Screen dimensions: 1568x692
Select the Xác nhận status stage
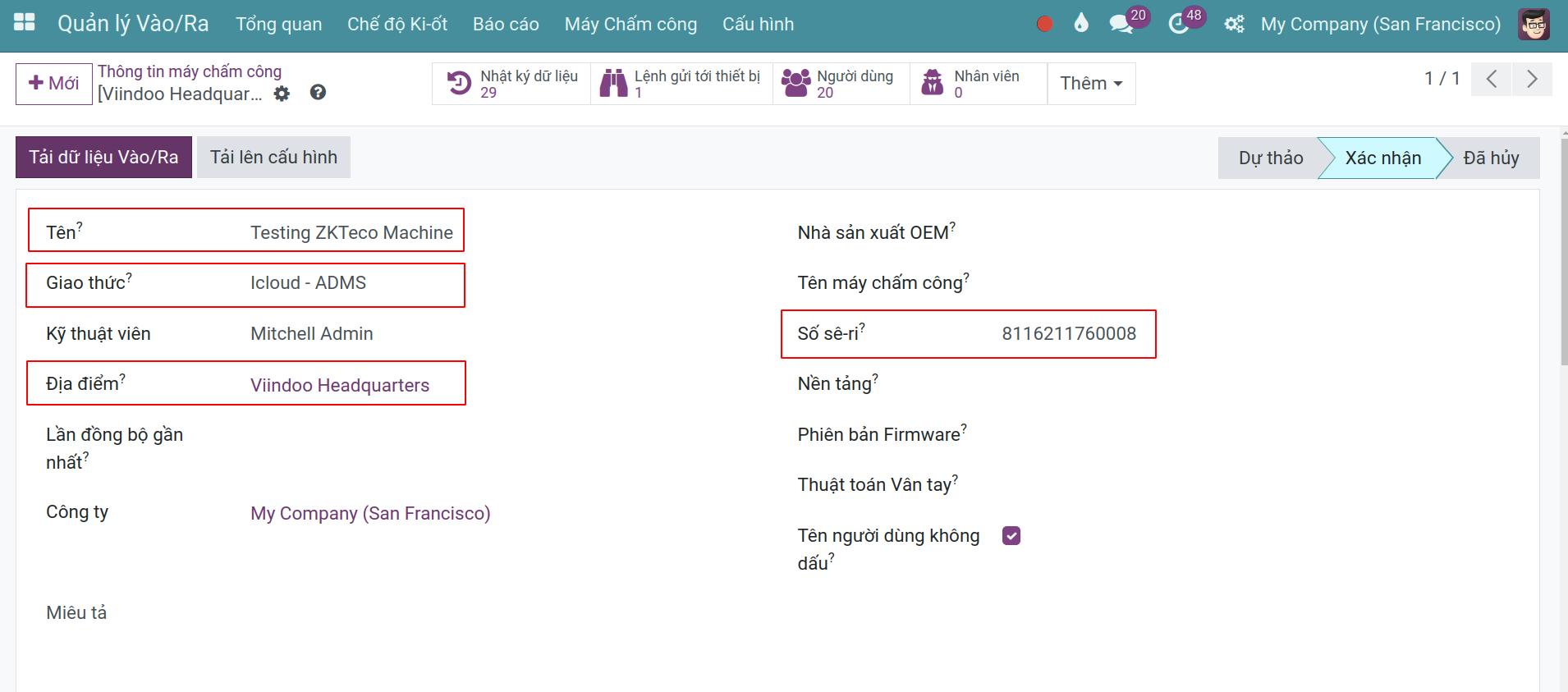(x=1382, y=158)
